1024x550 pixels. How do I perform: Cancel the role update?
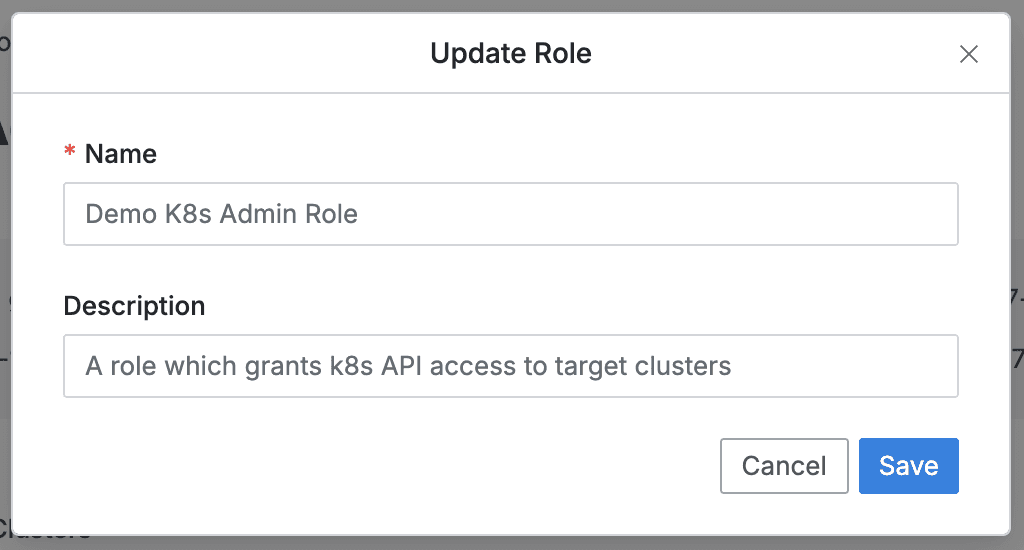[784, 466]
